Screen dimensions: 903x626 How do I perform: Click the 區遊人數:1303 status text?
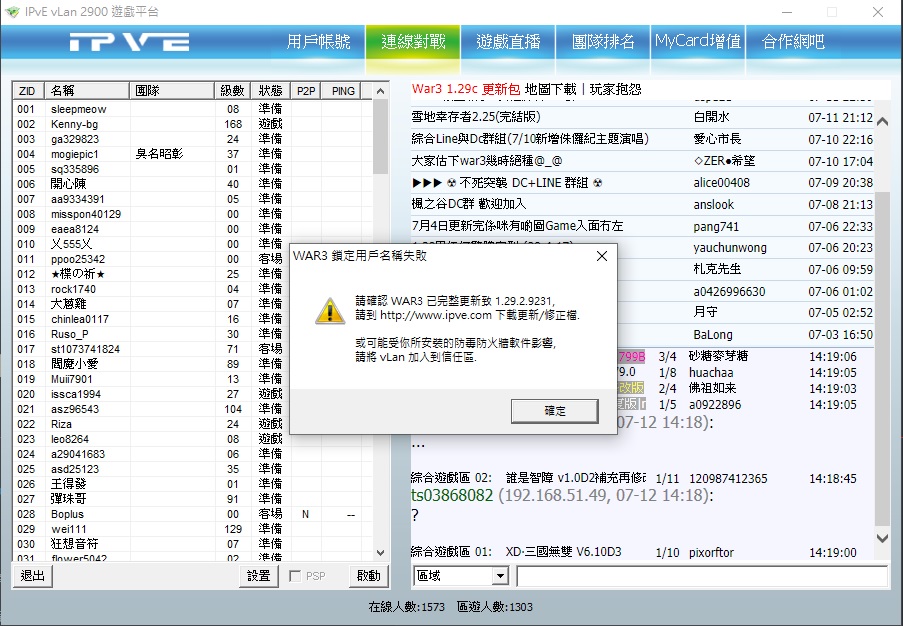point(495,607)
